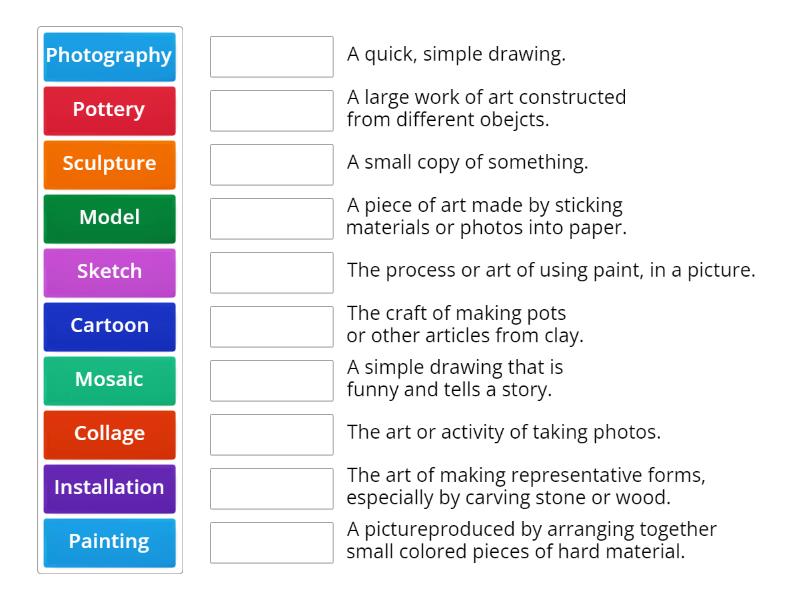Choose the green Model tile
The image size is (800, 600).
(110, 219)
